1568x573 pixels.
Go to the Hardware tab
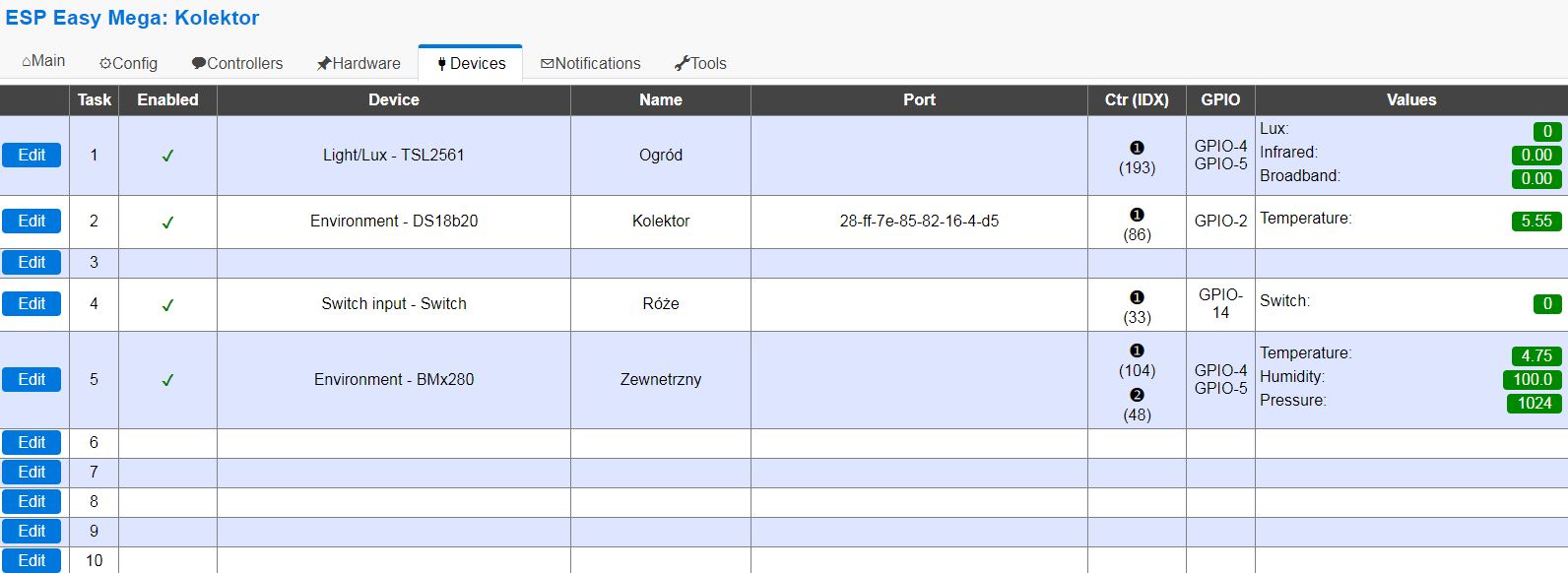point(359,63)
